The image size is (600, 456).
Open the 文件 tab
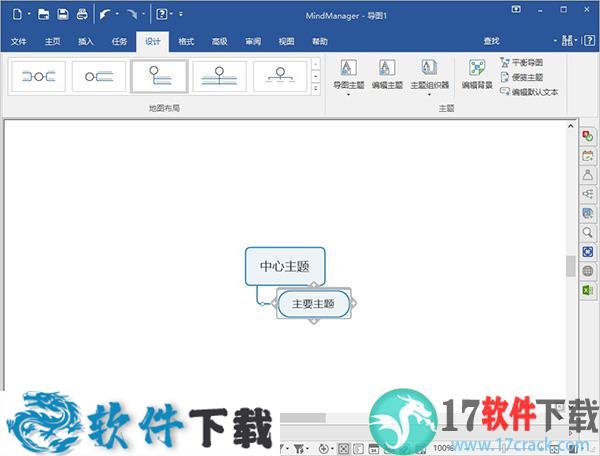click(x=18, y=41)
